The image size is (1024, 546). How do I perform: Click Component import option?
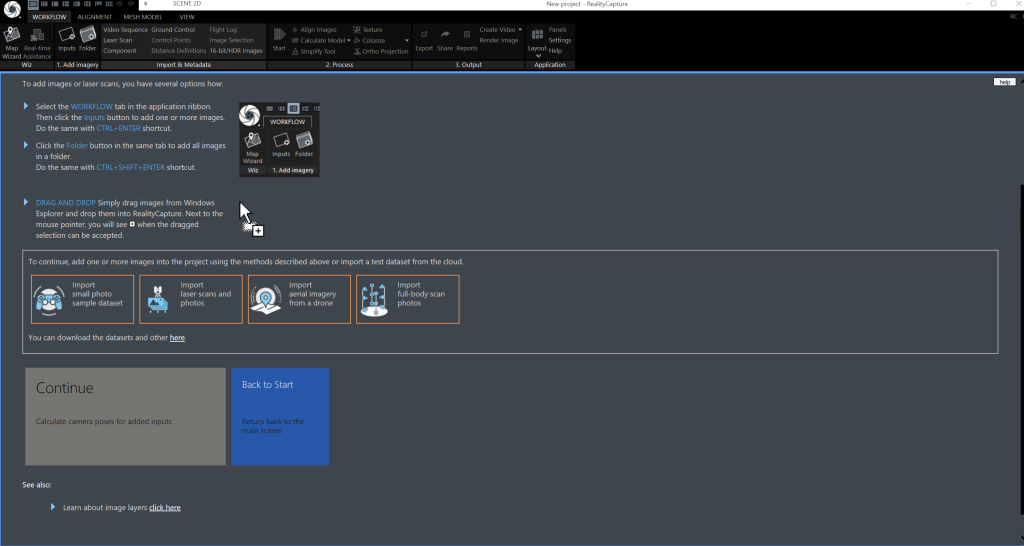click(120, 51)
